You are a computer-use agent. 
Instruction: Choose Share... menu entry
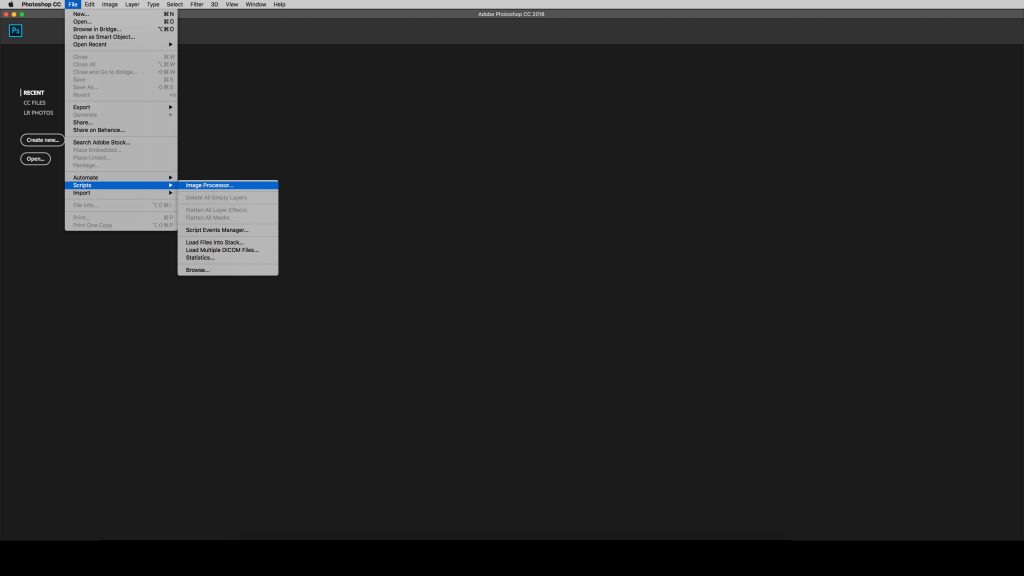(121, 122)
